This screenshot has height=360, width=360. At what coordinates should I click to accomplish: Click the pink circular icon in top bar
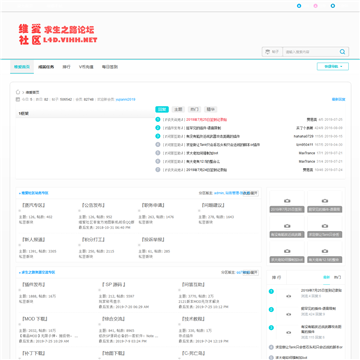tap(315, 6)
